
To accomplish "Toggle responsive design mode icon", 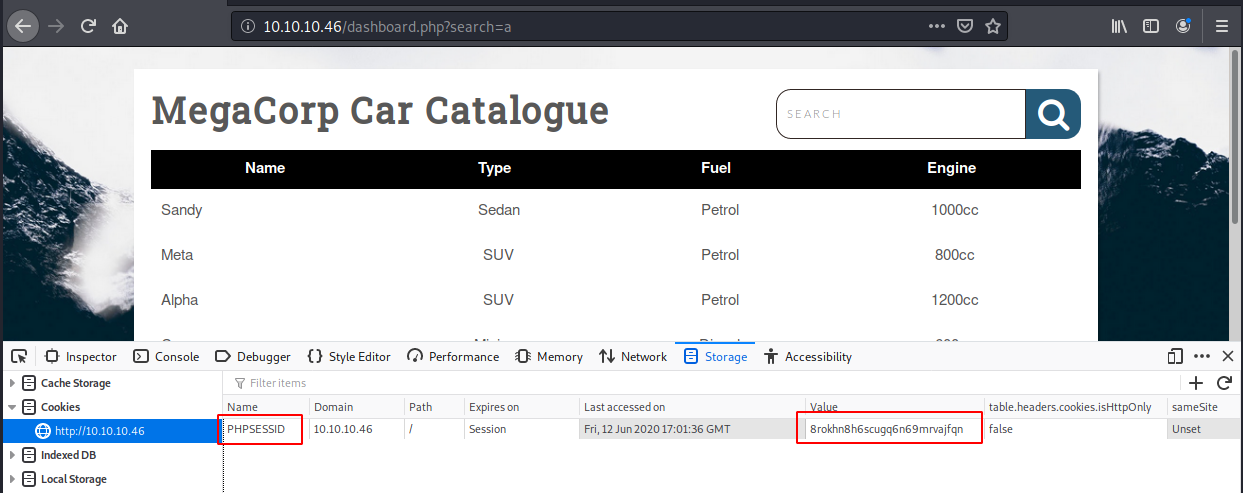I will tap(1175, 356).
